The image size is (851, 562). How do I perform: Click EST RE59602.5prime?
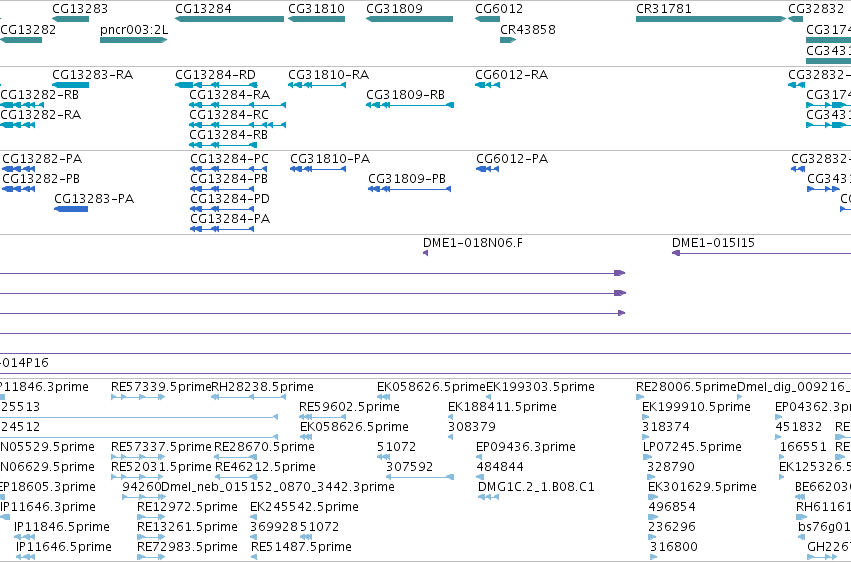click(322, 418)
